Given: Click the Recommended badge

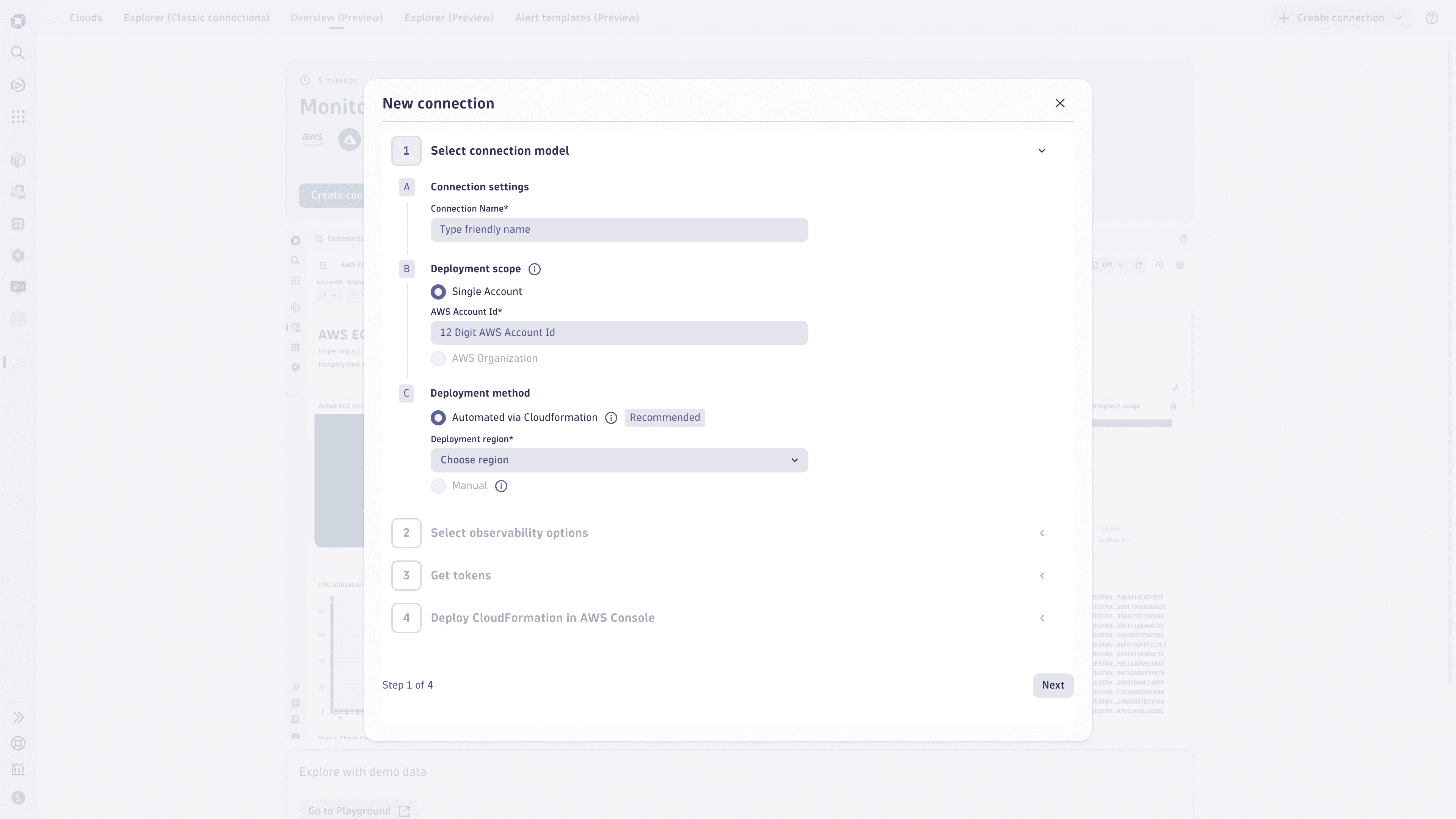Looking at the screenshot, I should pyautogui.click(x=665, y=418).
